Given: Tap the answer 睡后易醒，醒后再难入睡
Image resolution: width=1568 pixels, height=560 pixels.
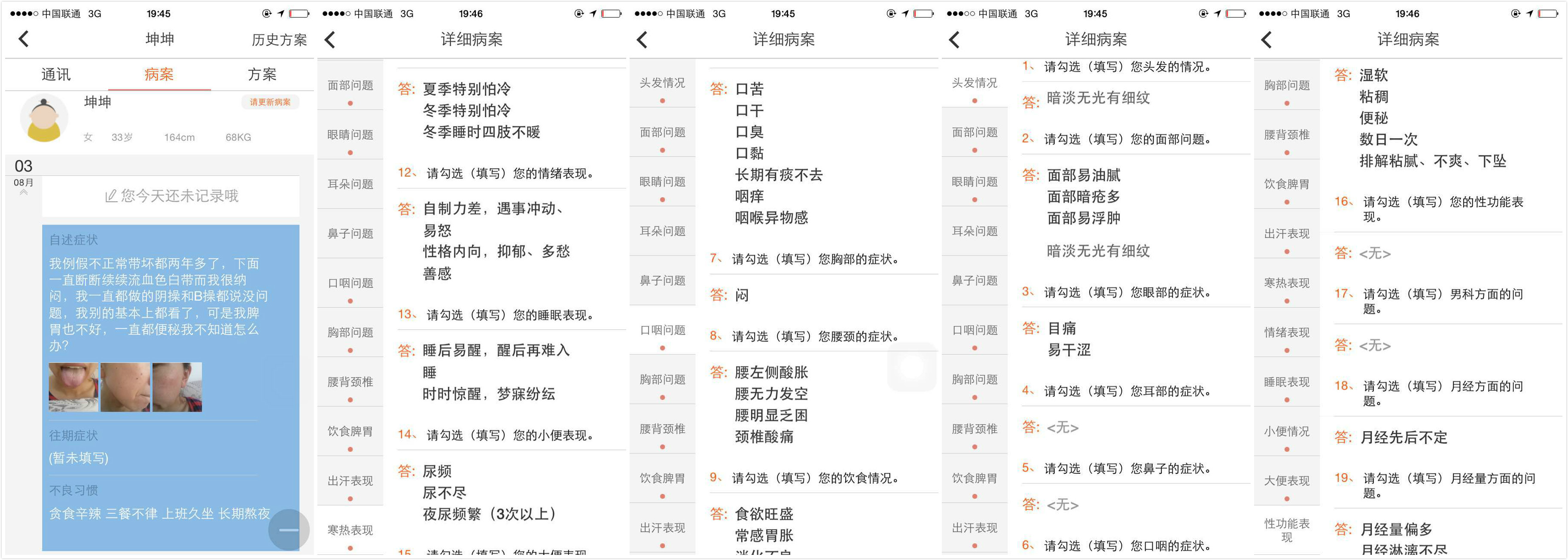Looking at the screenshot, I should pos(496,361).
